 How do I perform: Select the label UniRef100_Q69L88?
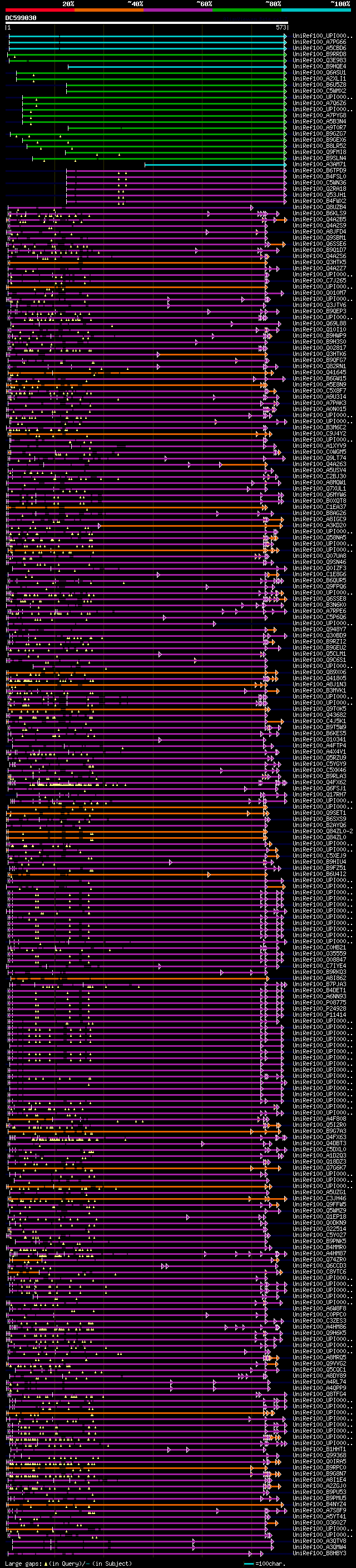pyautogui.click(x=319, y=323)
